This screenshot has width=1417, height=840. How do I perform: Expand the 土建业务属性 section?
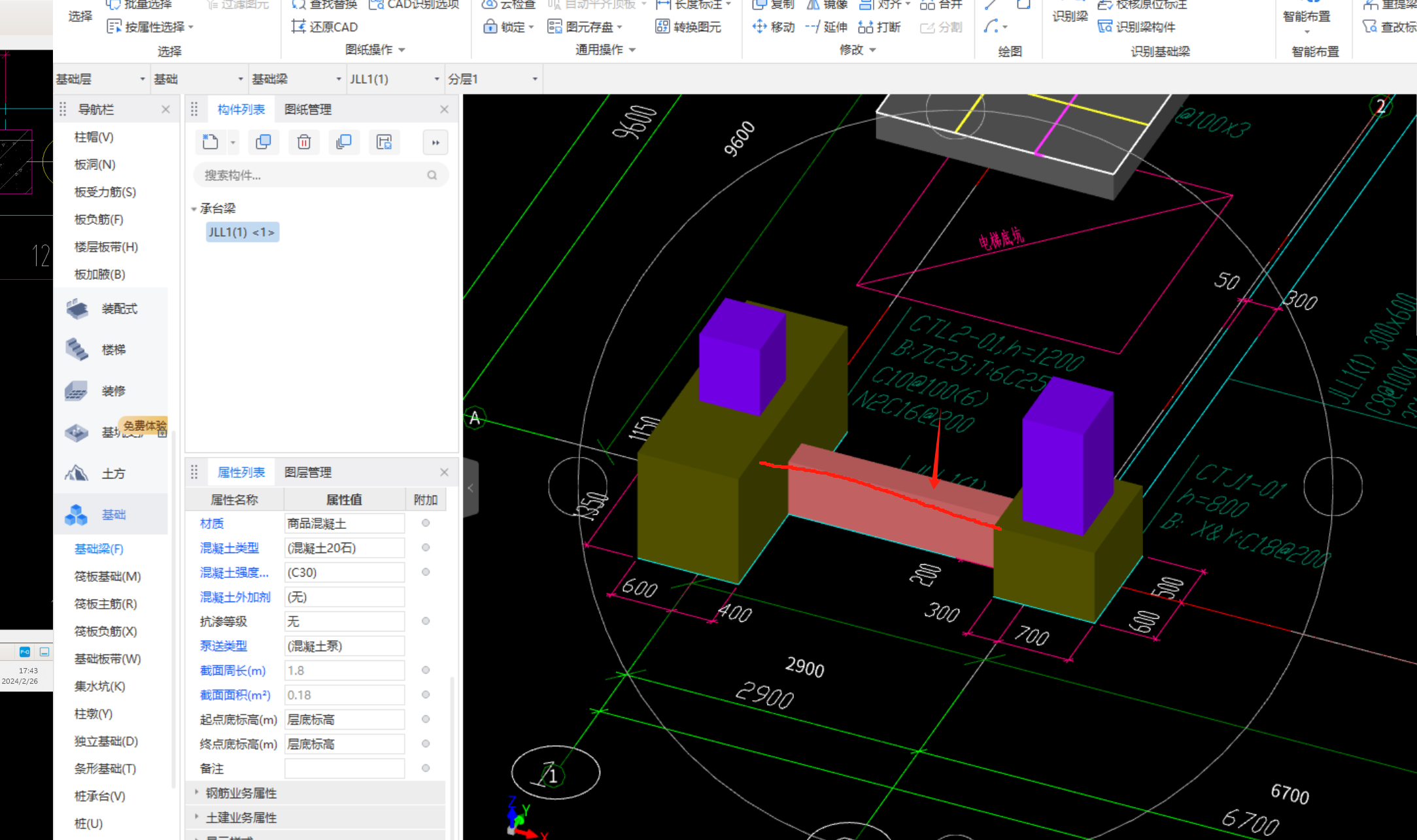(x=197, y=817)
